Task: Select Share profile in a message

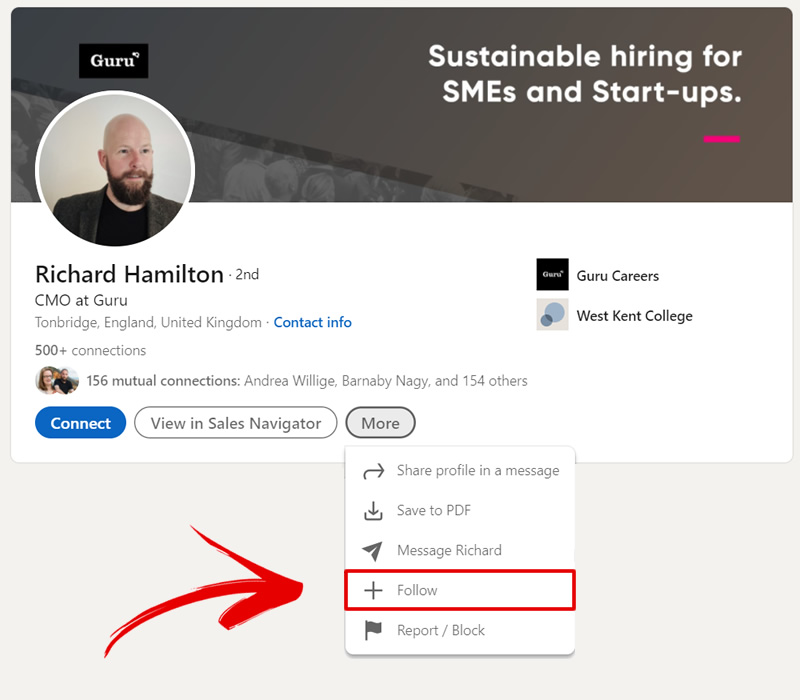Action: pos(478,471)
